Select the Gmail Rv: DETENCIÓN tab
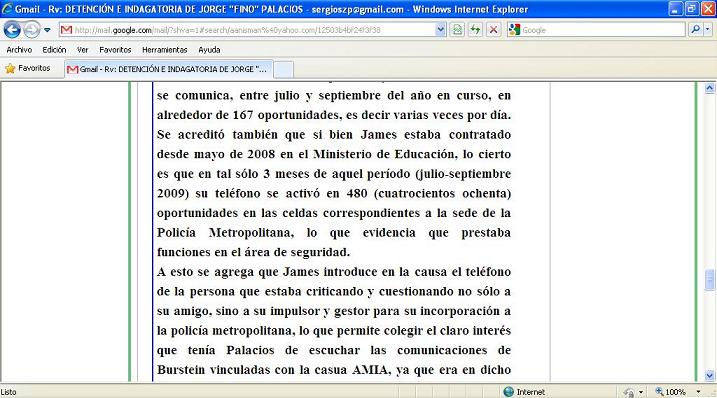Viewport: 717px width, 398px height. 168,69
